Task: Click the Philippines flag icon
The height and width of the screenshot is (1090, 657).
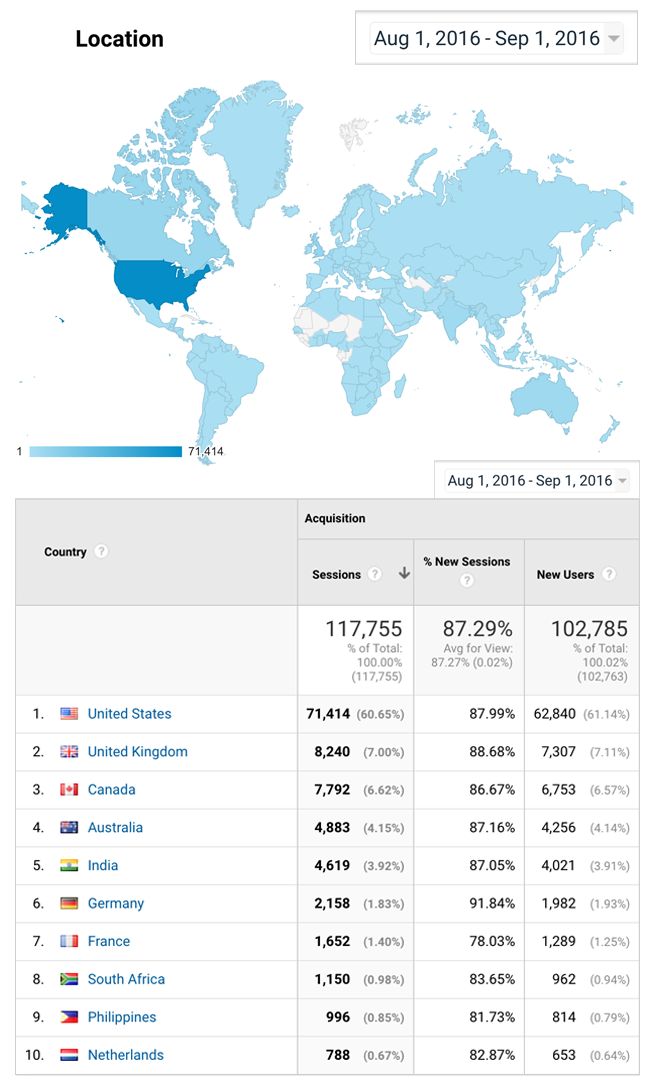Action: pos(69,1017)
